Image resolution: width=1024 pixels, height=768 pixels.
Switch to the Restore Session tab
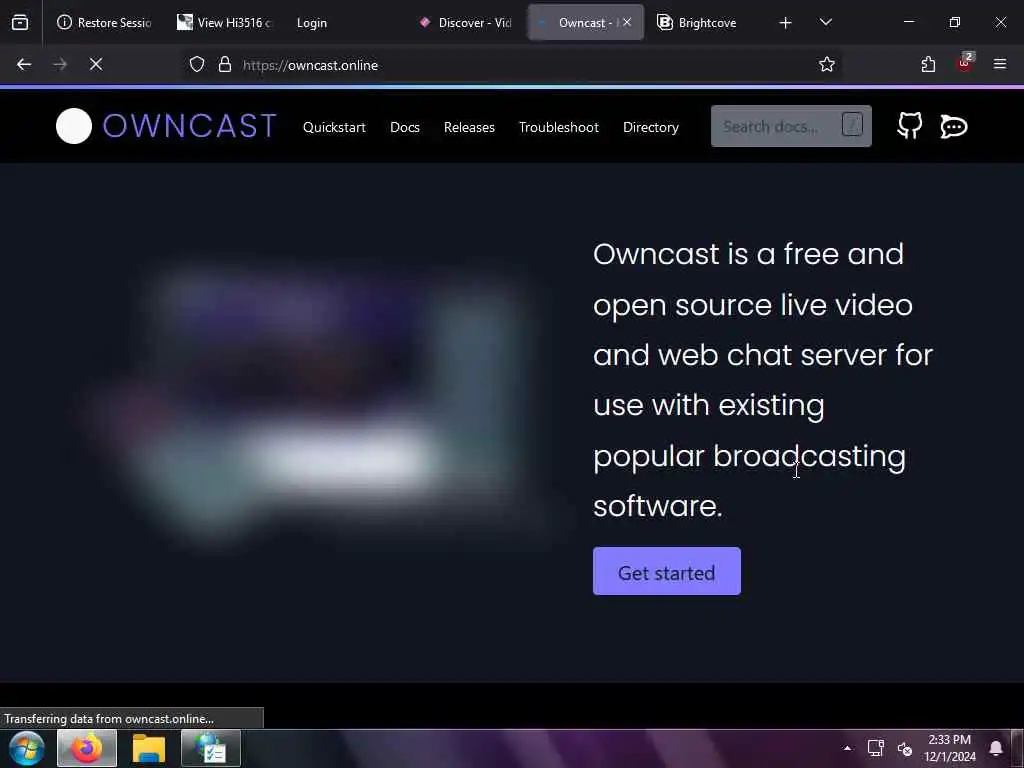point(104,22)
